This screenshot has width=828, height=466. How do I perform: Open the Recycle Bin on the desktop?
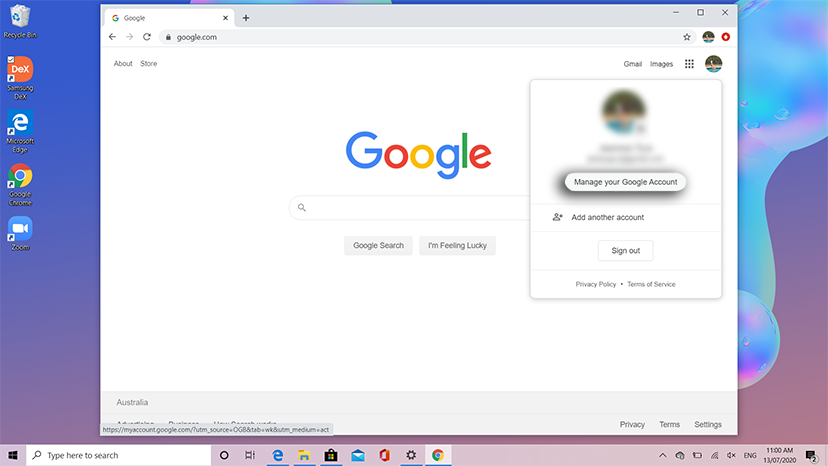pos(19,18)
